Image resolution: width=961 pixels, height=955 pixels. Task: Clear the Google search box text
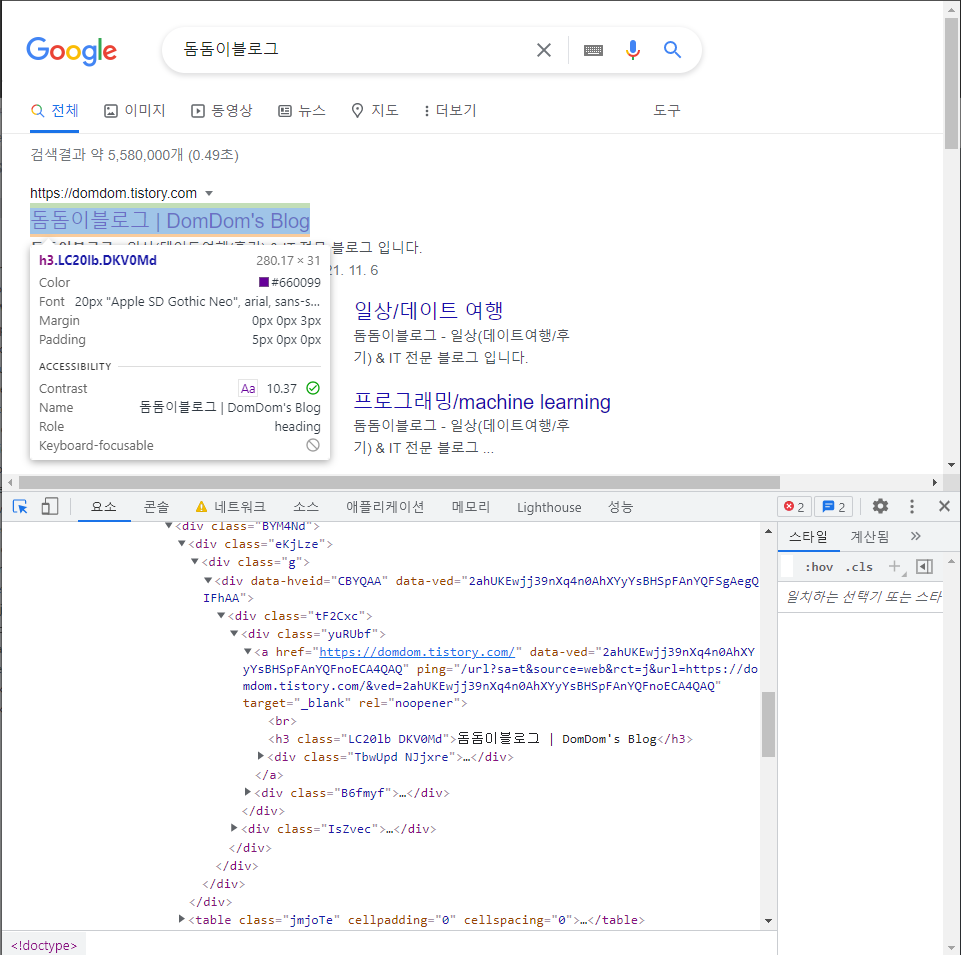pyautogui.click(x=544, y=50)
